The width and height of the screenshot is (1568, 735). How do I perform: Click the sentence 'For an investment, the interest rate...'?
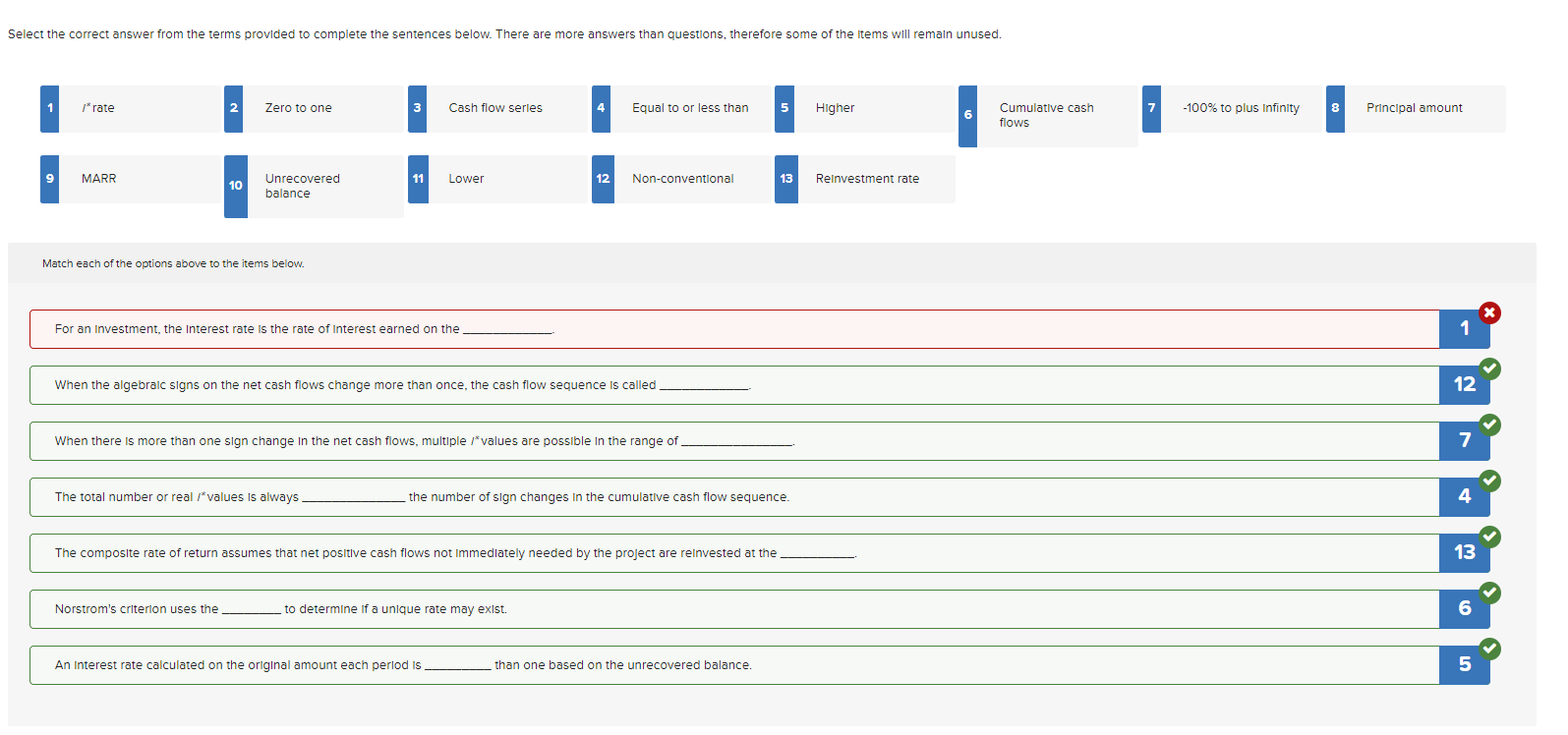[305, 329]
